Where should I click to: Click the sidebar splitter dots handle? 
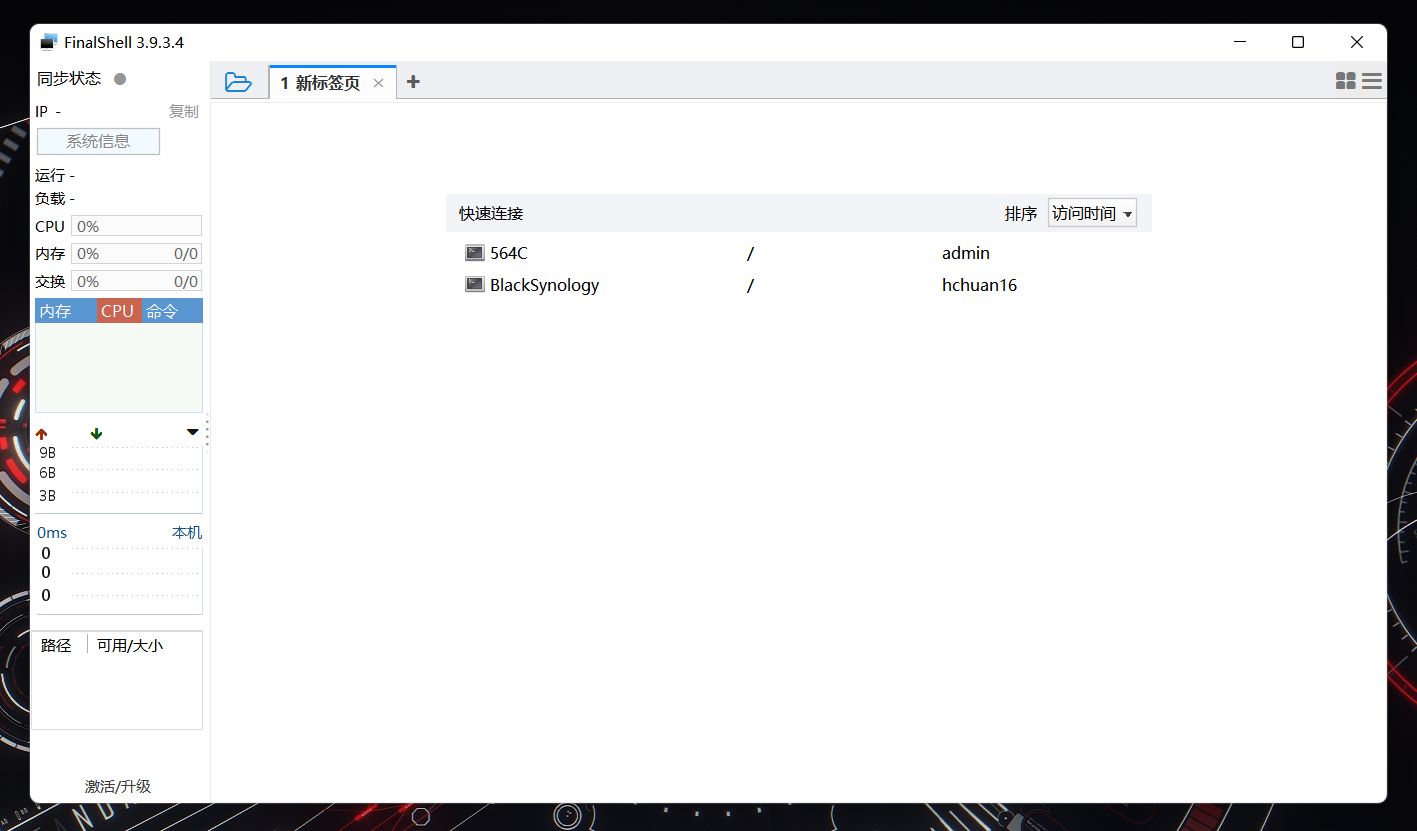[207, 433]
